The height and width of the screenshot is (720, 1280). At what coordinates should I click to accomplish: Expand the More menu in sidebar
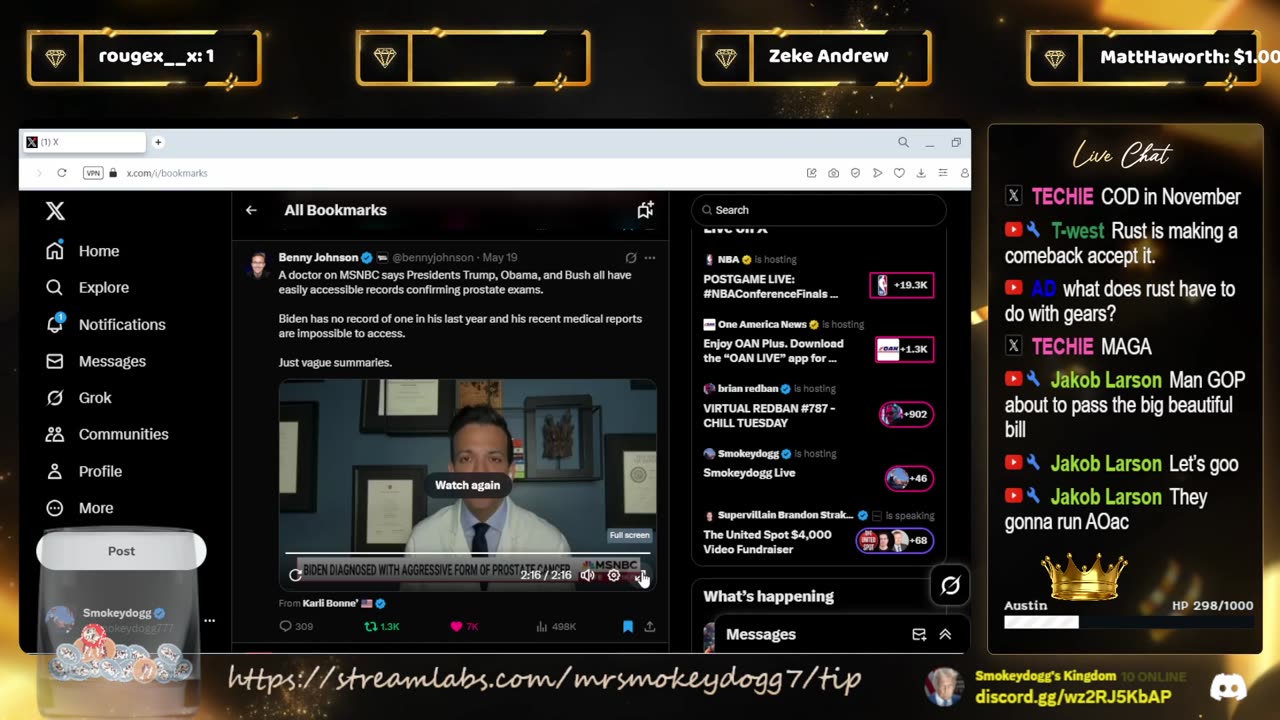(80, 508)
